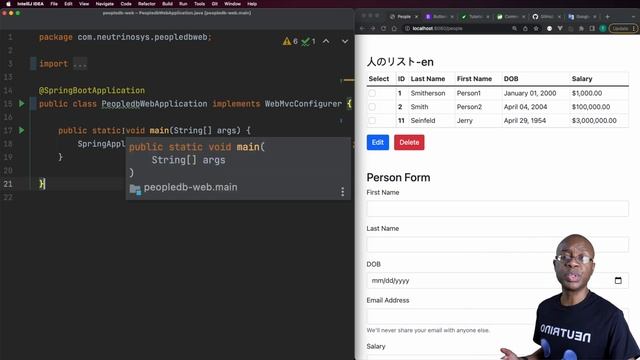The width and height of the screenshot is (640, 360).
Task: Click line number 21 in gutter
Action: [8, 184]
